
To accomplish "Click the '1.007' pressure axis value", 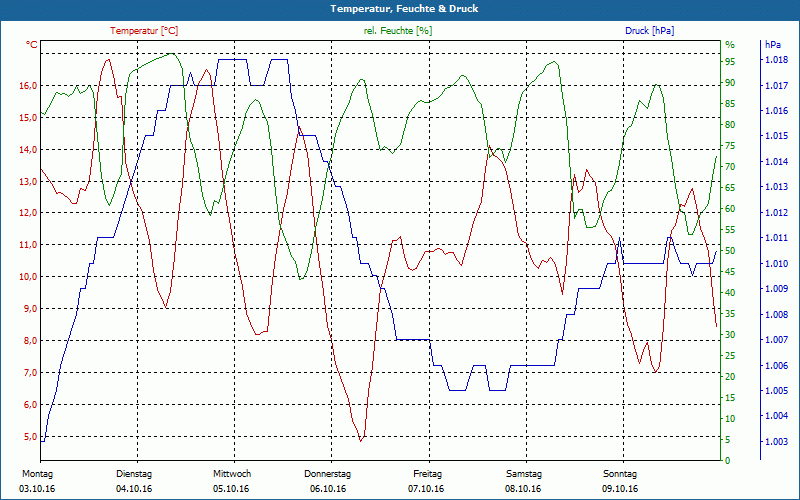I will coord(775,340).
